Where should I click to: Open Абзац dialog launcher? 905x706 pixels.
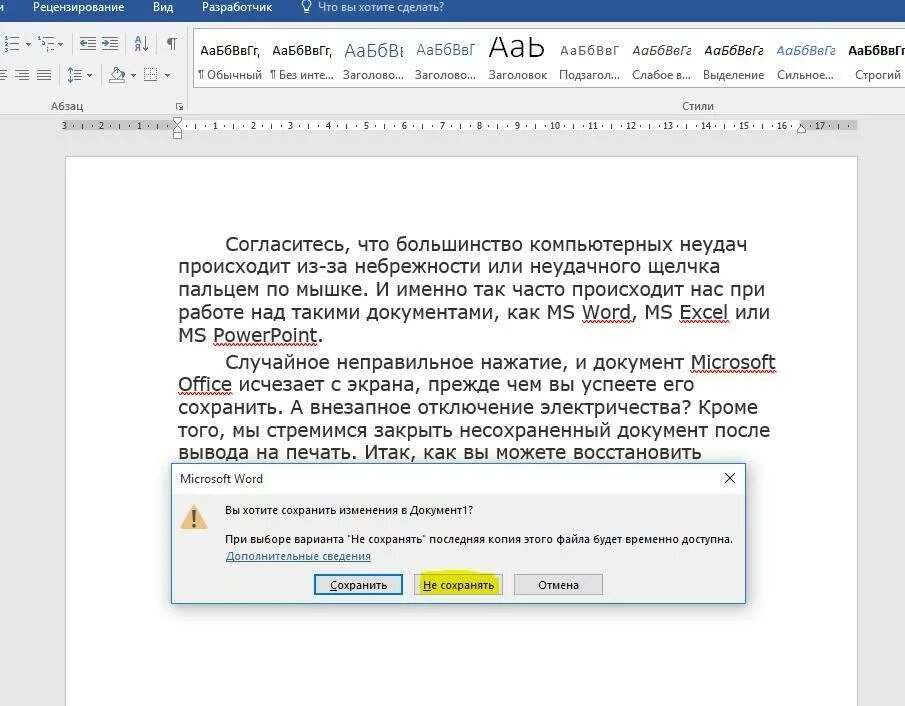(179, 107)
